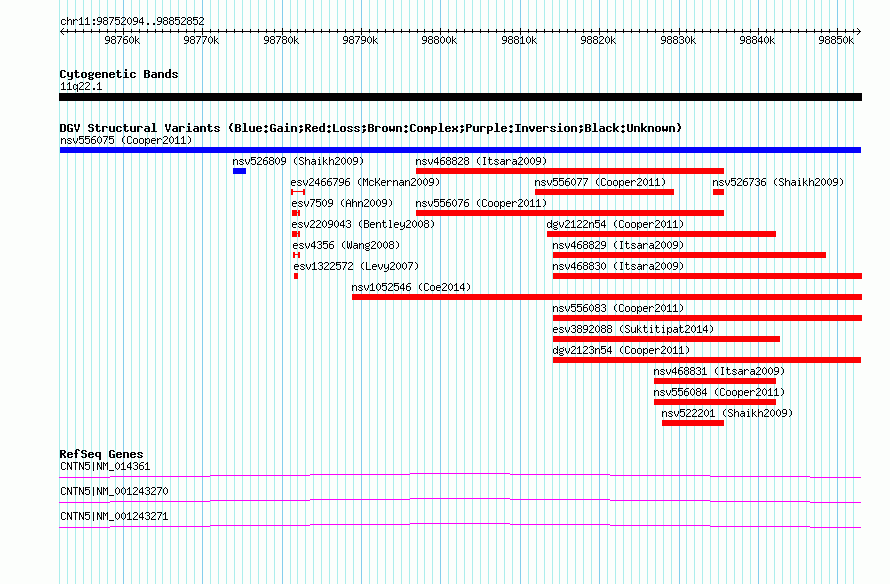Viewport: 890px width, 584px height.
Task: Click esv1322572 (Levy2007) label
Action: [356, 266]
